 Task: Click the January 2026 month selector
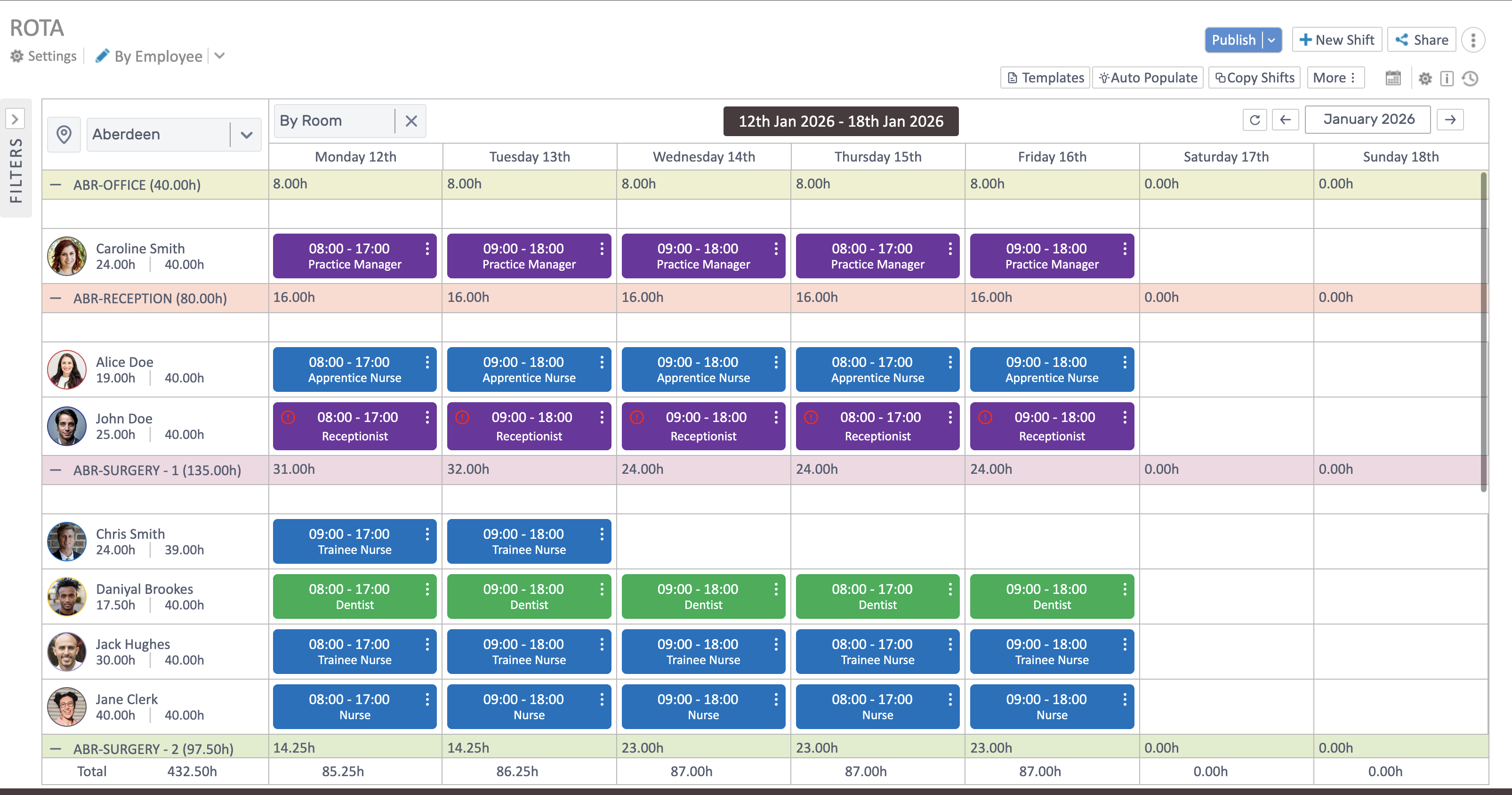1367,119
